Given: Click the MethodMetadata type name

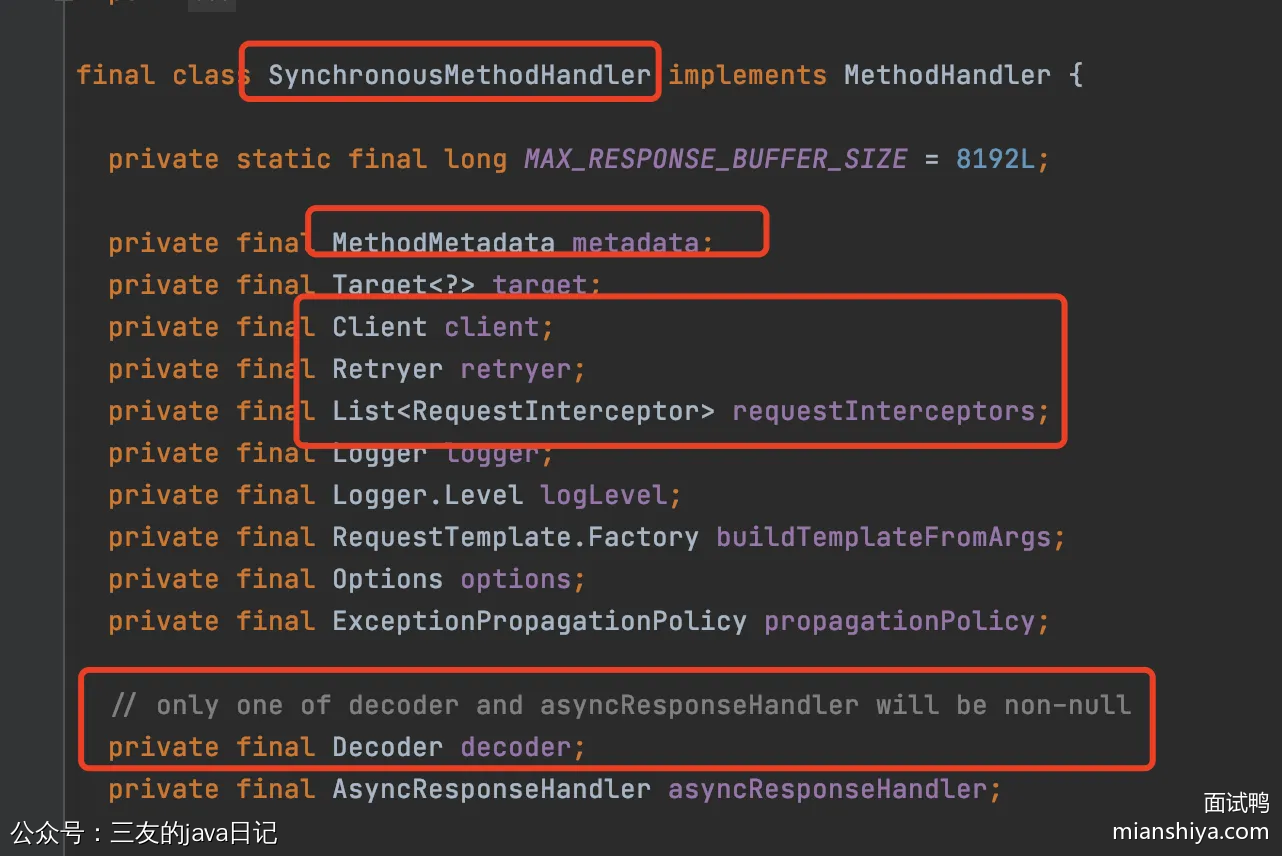Looking at the screenshot, I should pyautogui.click(x=443, y=243).
